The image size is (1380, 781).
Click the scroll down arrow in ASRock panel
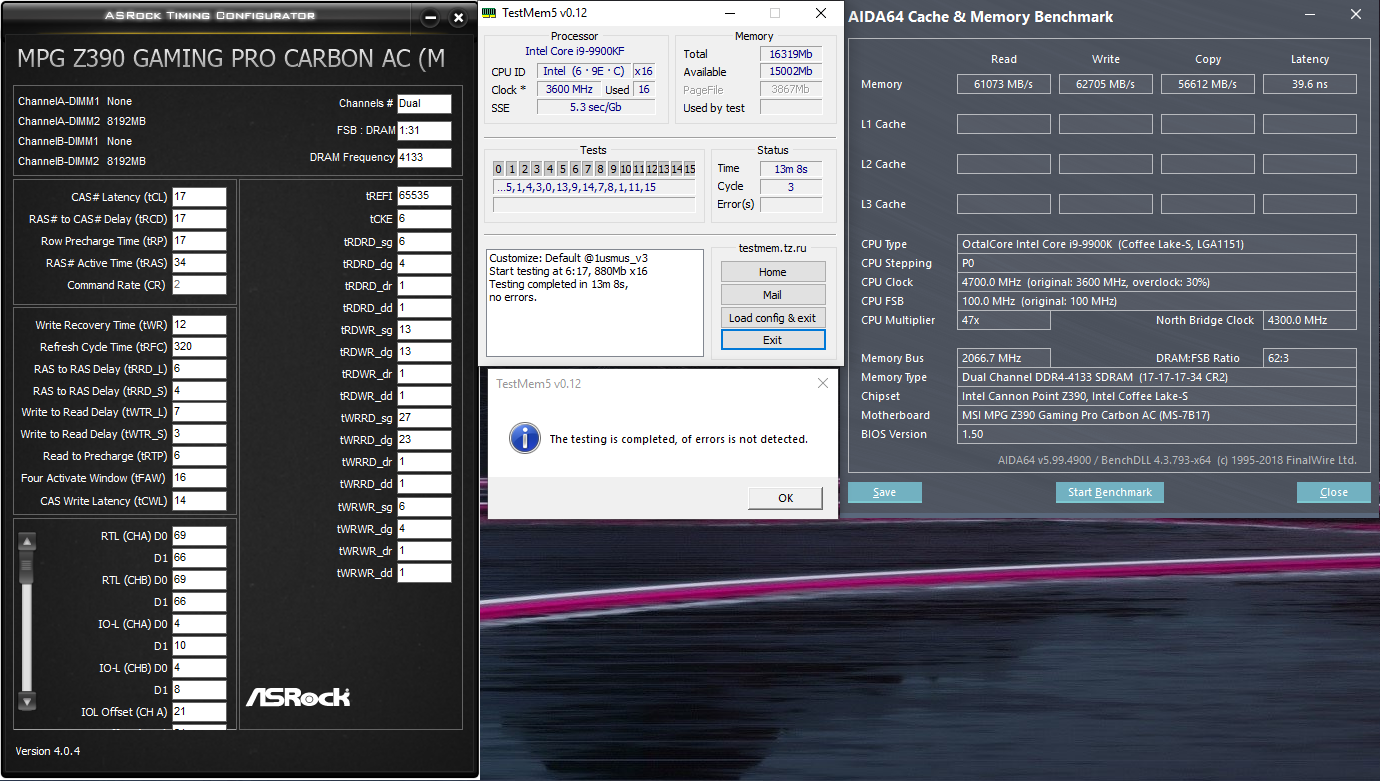tap(27, 701)
